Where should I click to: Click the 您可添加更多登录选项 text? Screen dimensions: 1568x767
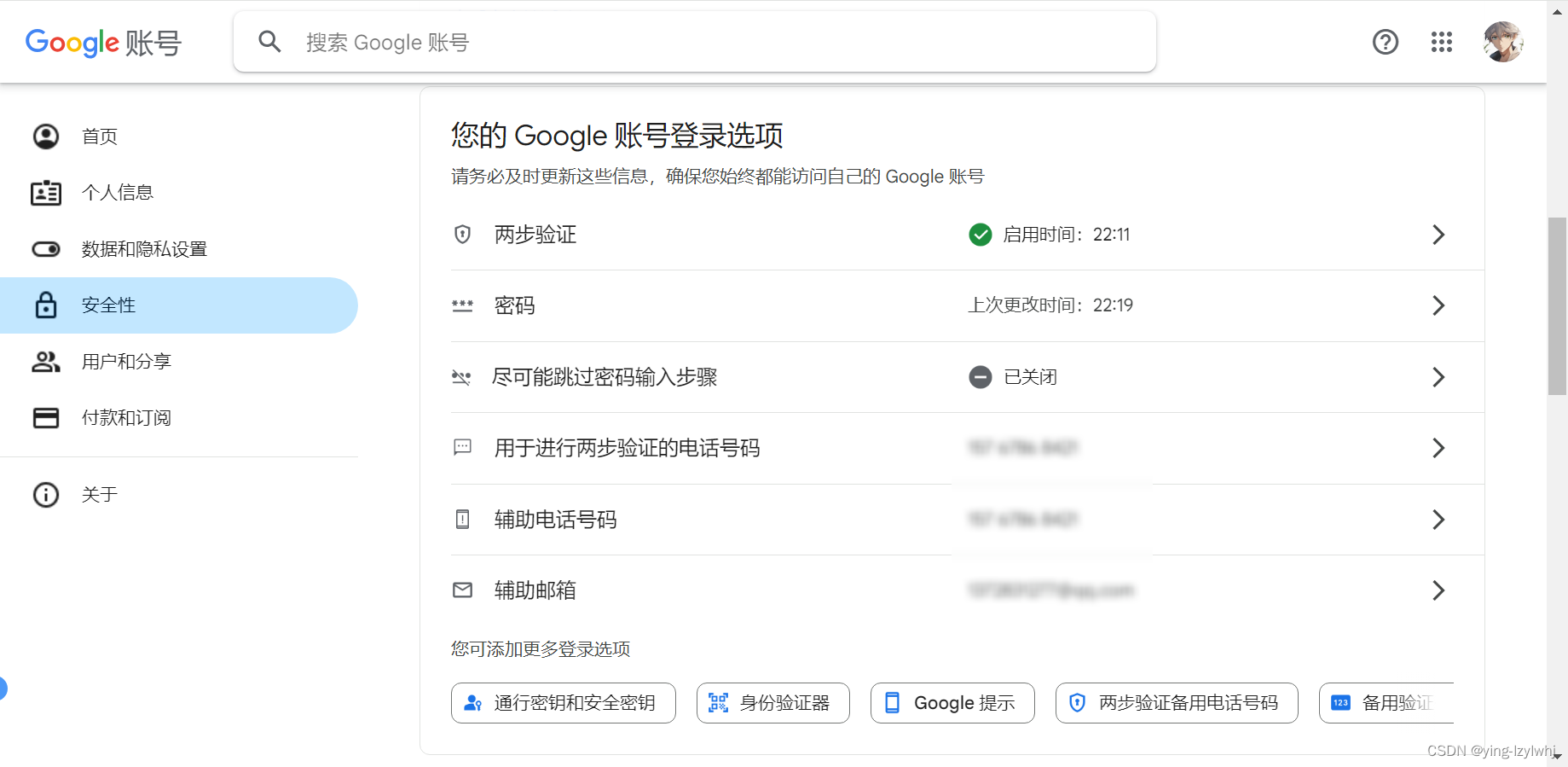[541, 649]
